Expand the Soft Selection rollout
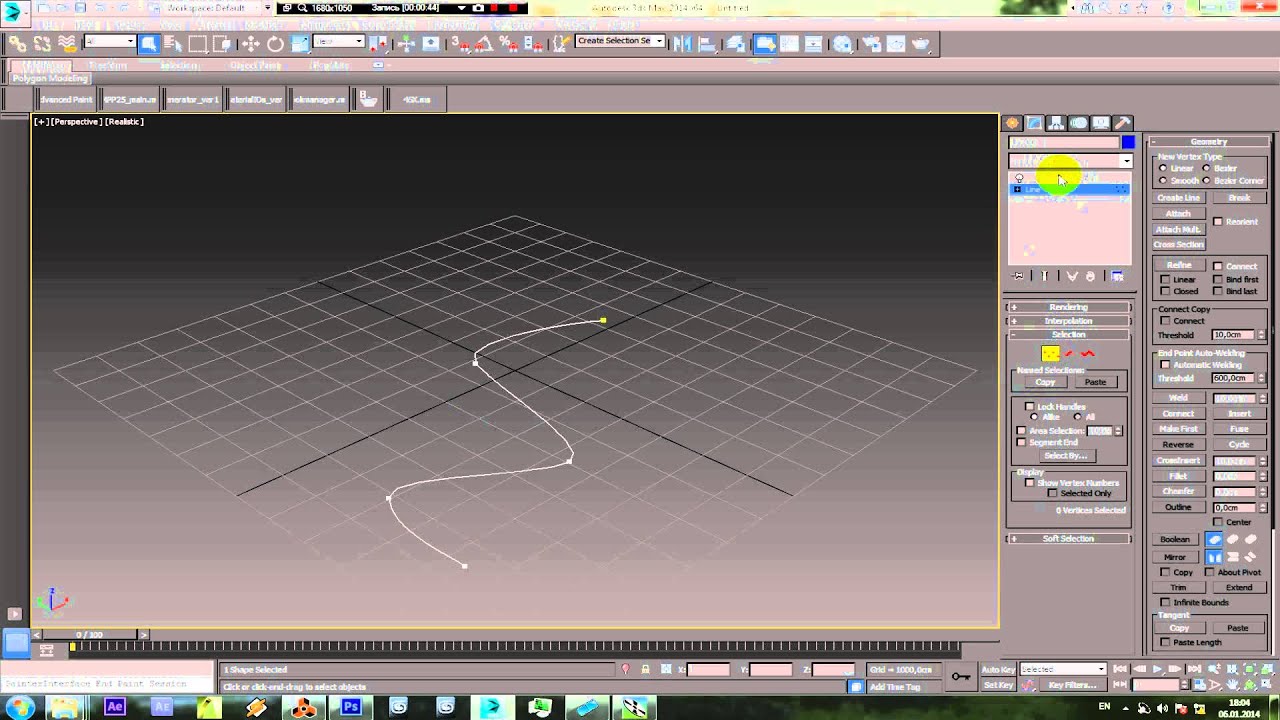This screenshot has width=1280, height=720. (x=1068, y=539)
